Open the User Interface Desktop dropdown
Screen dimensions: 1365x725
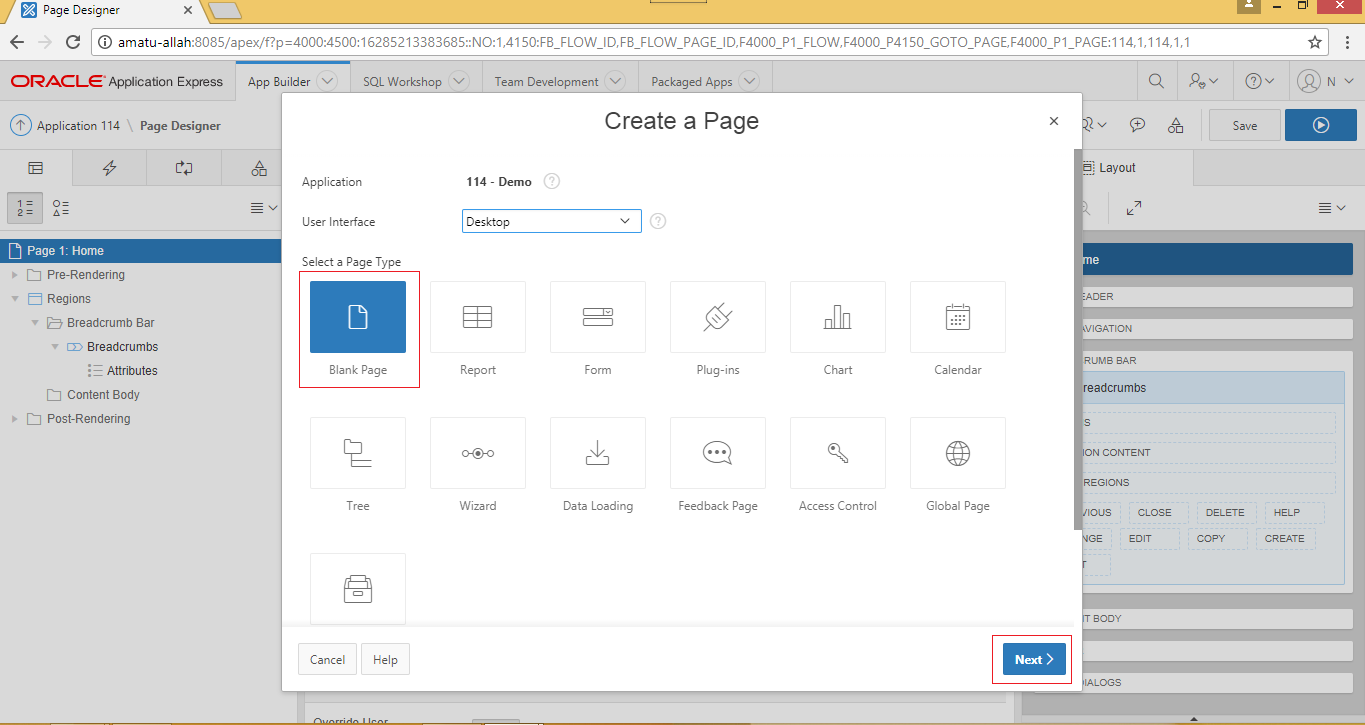(x=551, y=221)
